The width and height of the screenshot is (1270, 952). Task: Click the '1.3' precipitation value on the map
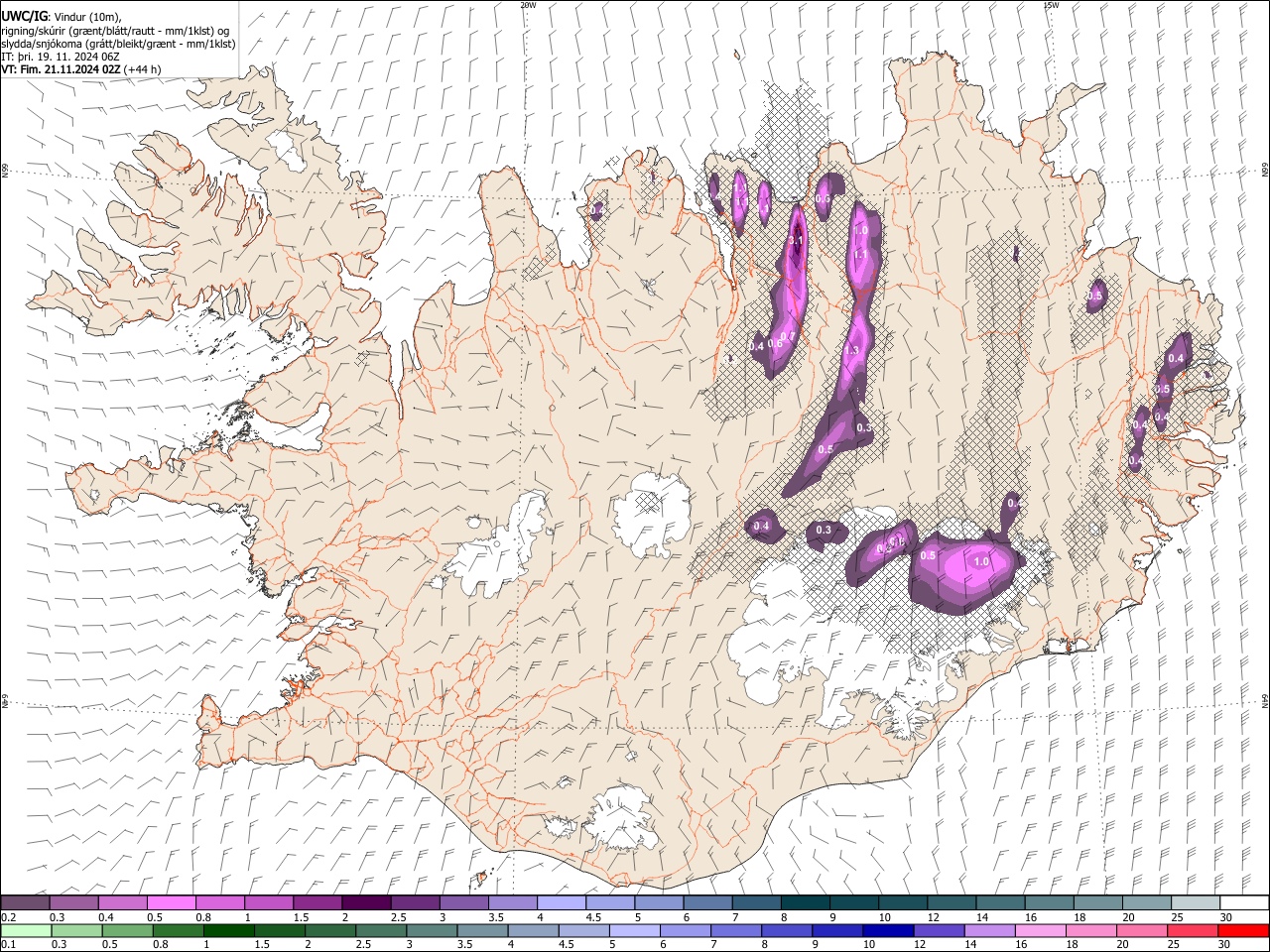pos(851,350)
